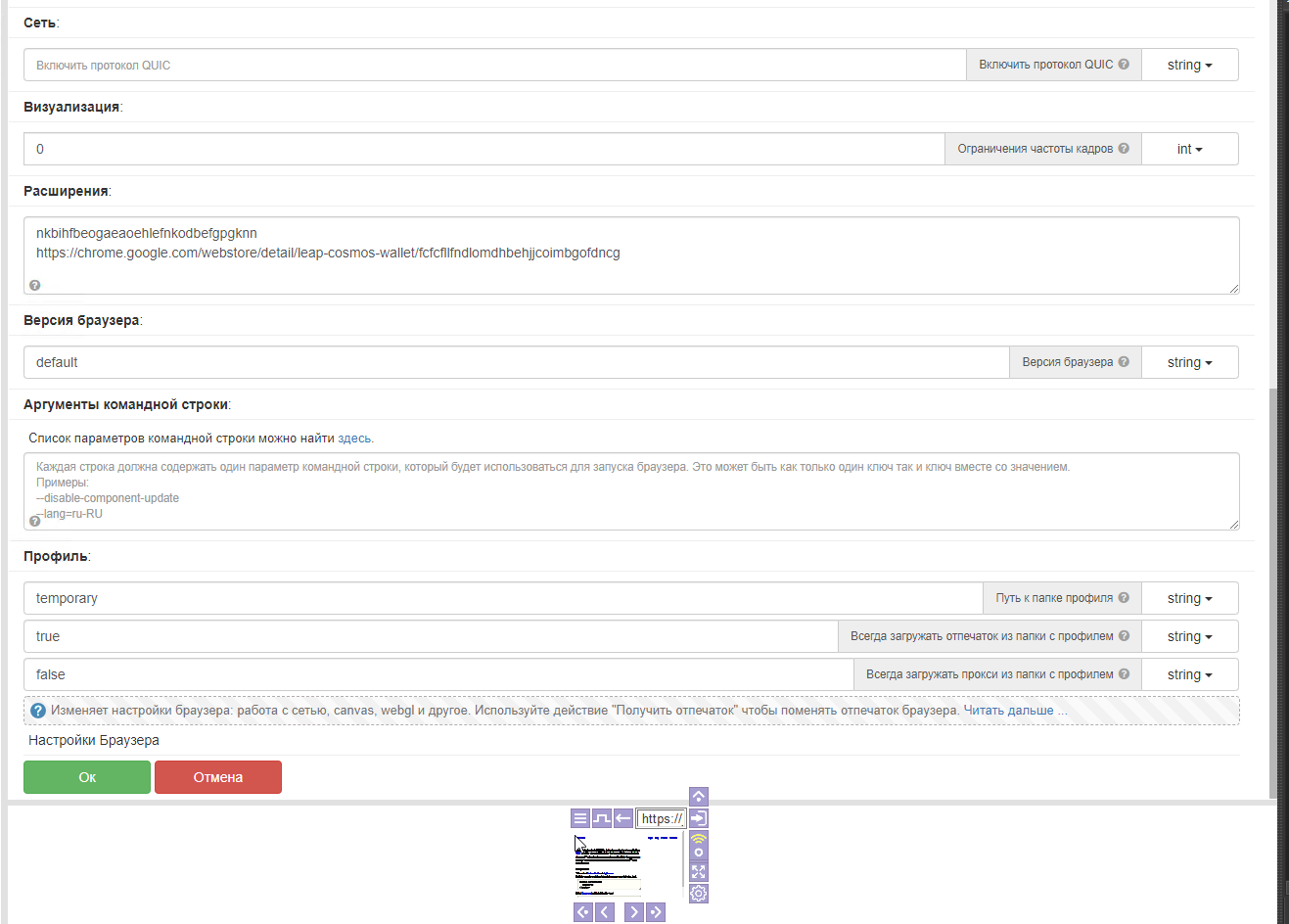Click the load URL arrow icon
1289x924 pixels.
698,818
